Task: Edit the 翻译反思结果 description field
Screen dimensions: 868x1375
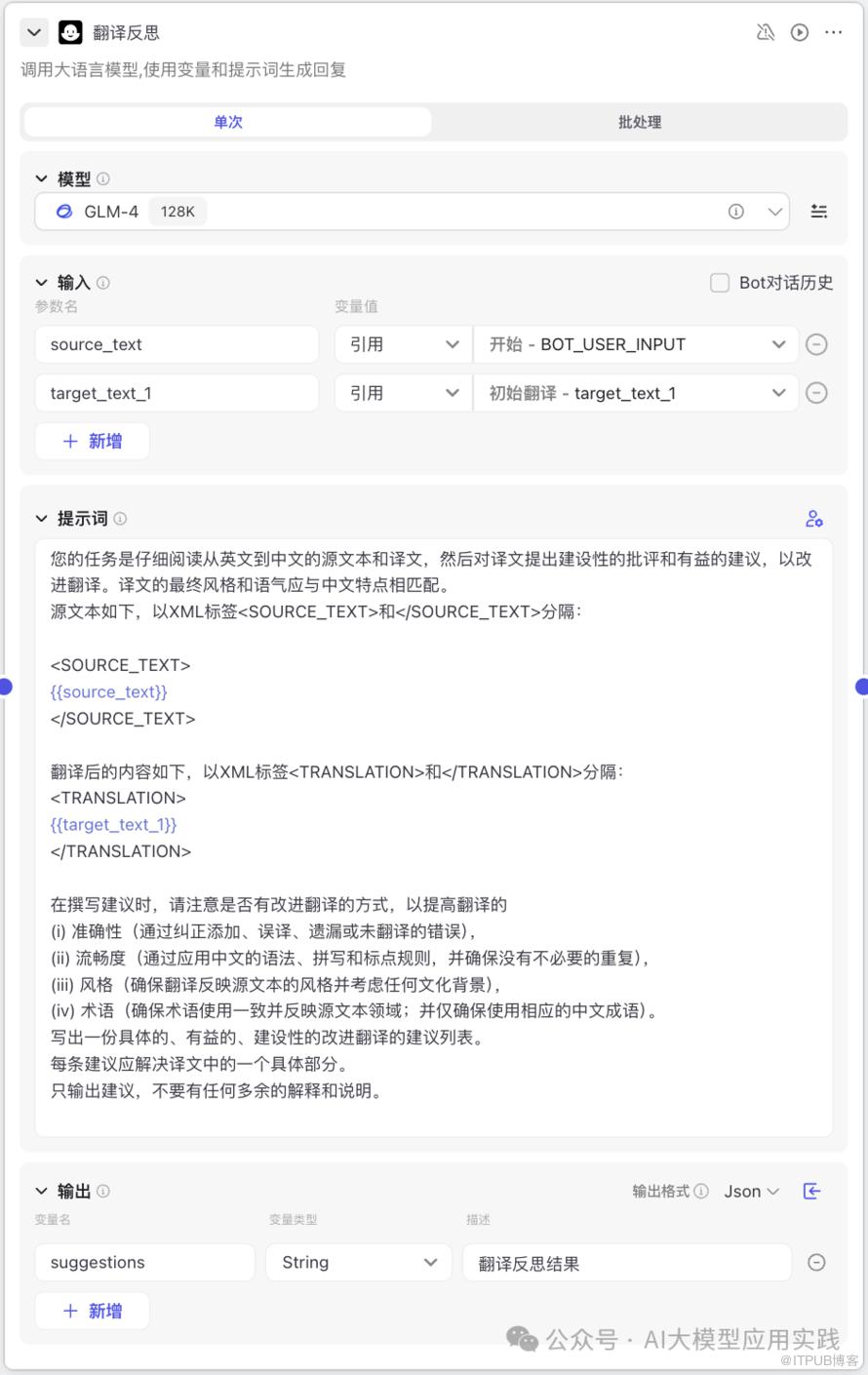Action: [627, 1263]
